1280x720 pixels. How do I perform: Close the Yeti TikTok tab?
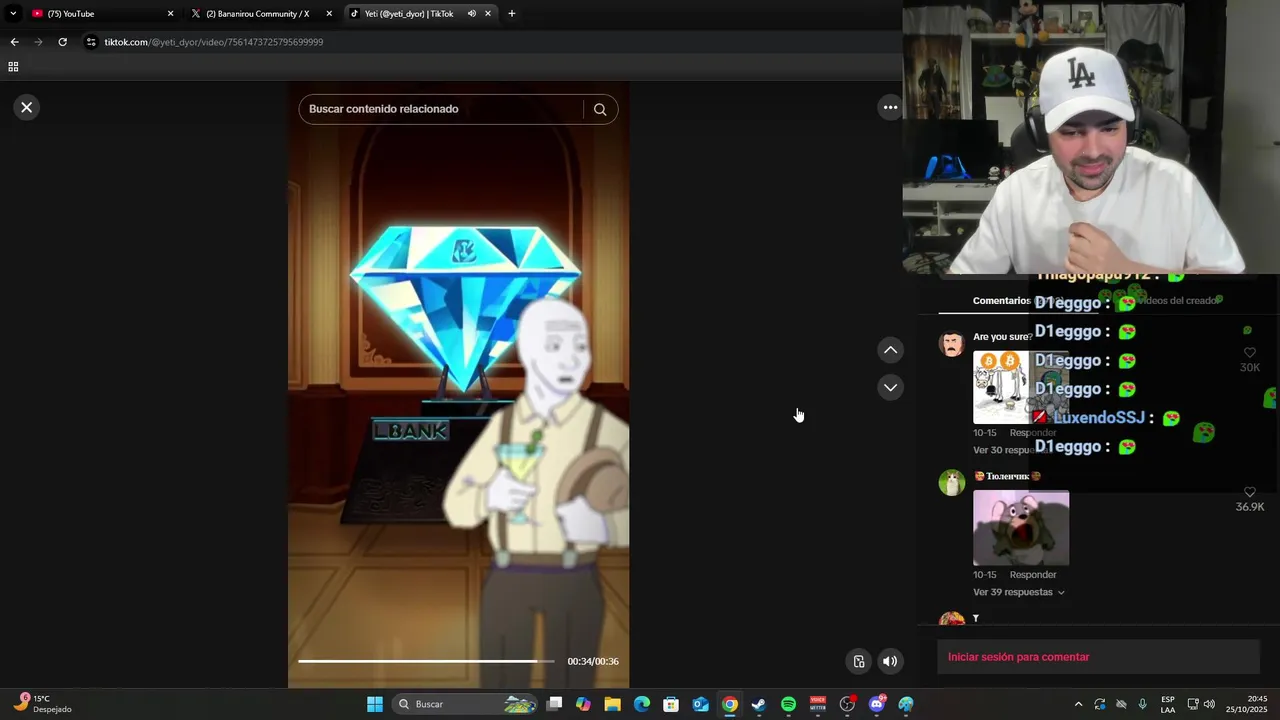coord(488,14)
